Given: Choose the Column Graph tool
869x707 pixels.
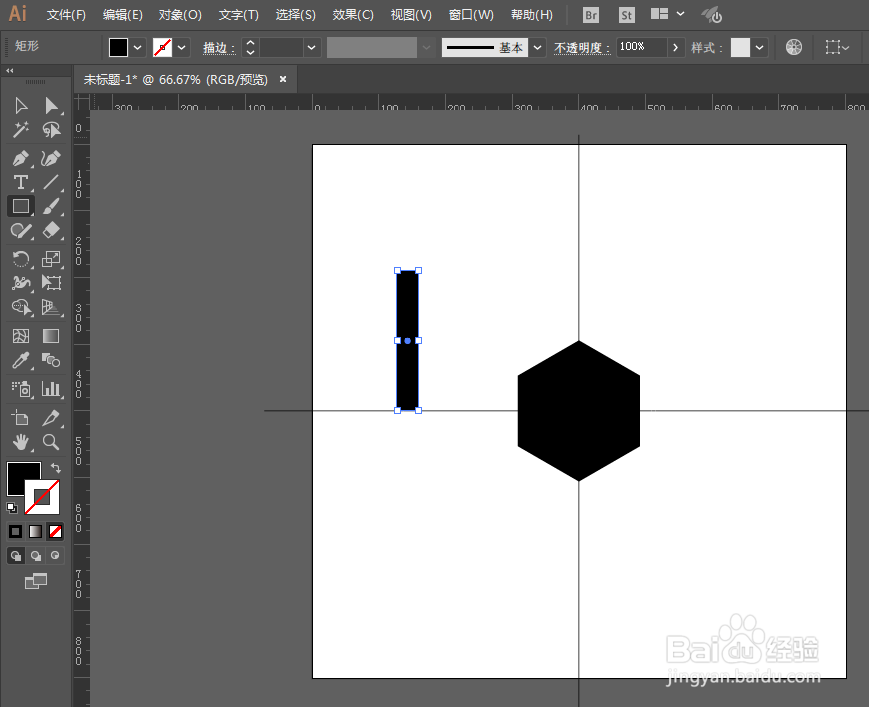Looking at the screenshot, I should [52, 388].
